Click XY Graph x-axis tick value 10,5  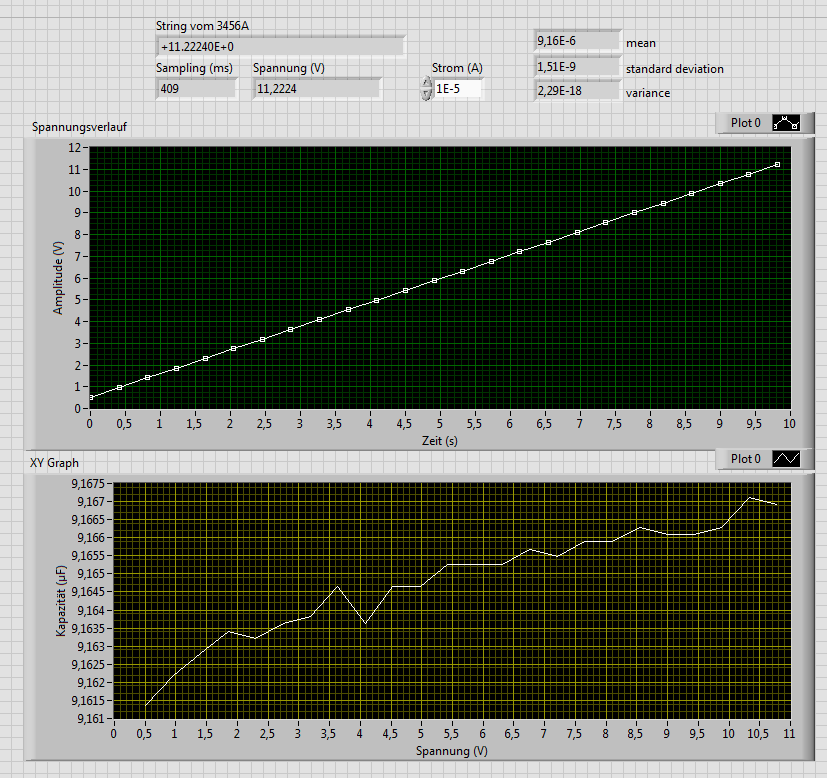tap(758, 734)
